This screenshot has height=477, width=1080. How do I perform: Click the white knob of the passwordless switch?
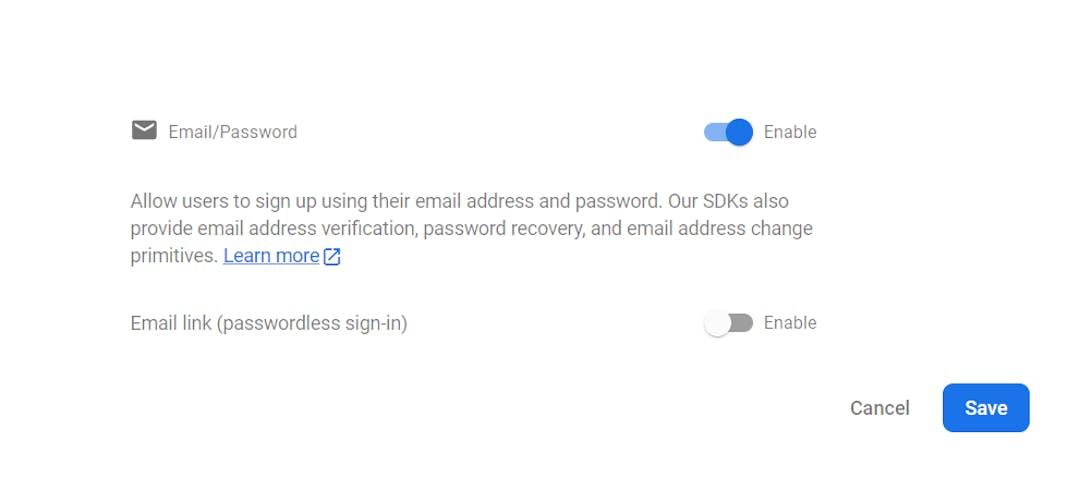(x=717, y=323)
